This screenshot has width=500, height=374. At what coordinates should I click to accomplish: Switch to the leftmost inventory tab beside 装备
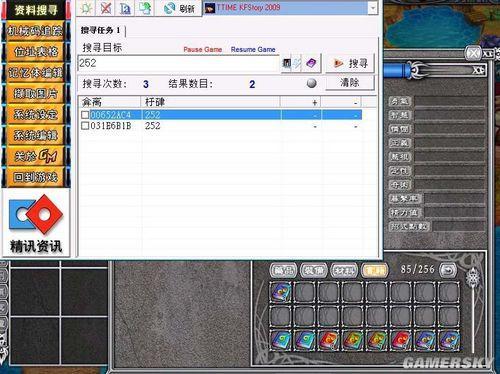click(283, 270)
